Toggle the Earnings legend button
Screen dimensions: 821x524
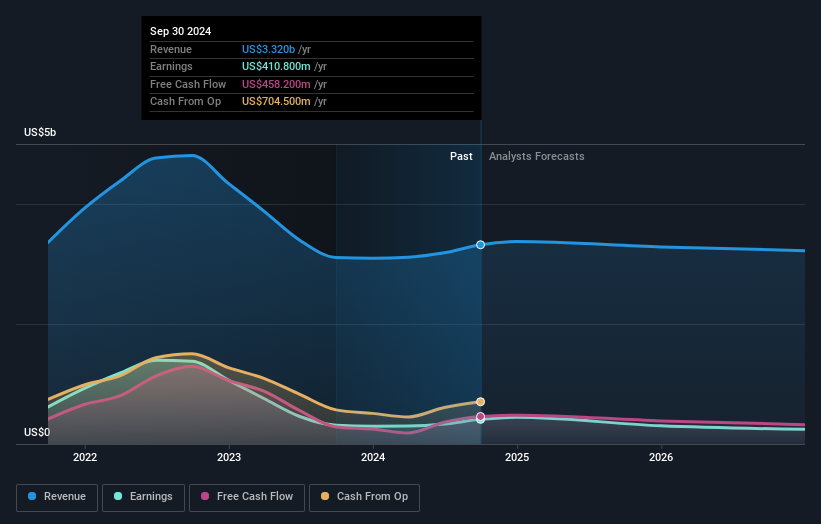pyautogui.click(x=143, y=497)
